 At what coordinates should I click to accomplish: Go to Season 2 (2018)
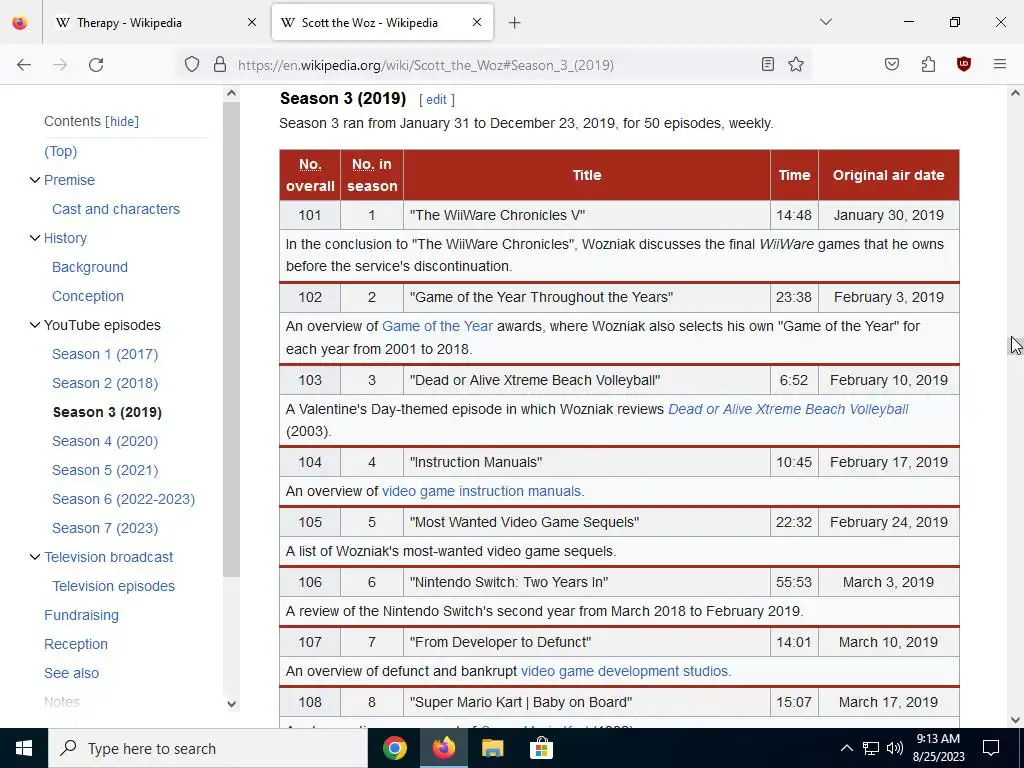(x=105, y=383)
